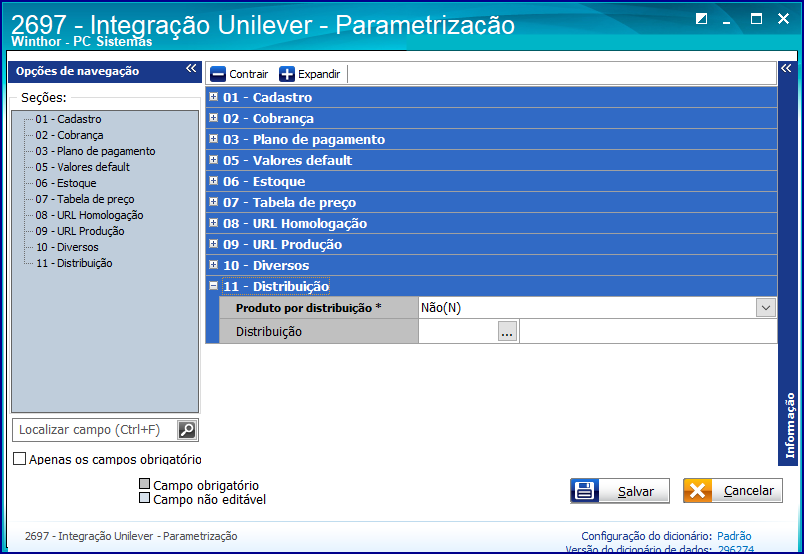This screenshot has height=554, width=804.
Task: Click the Expandir toolbar label
Action: [x=319, y=74]
